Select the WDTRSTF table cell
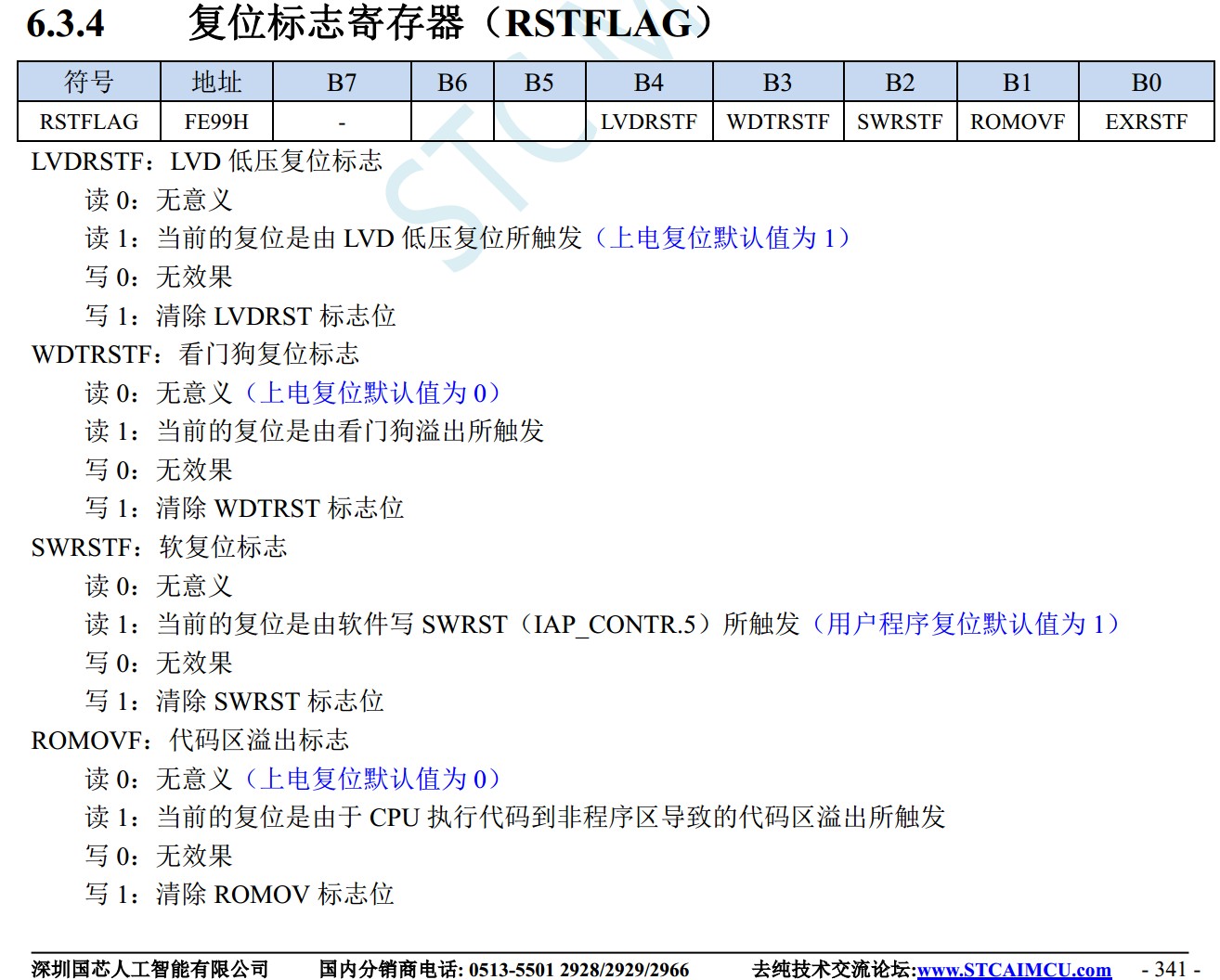The height and width of the screenshot is (980, 1220). pos(778,122)
